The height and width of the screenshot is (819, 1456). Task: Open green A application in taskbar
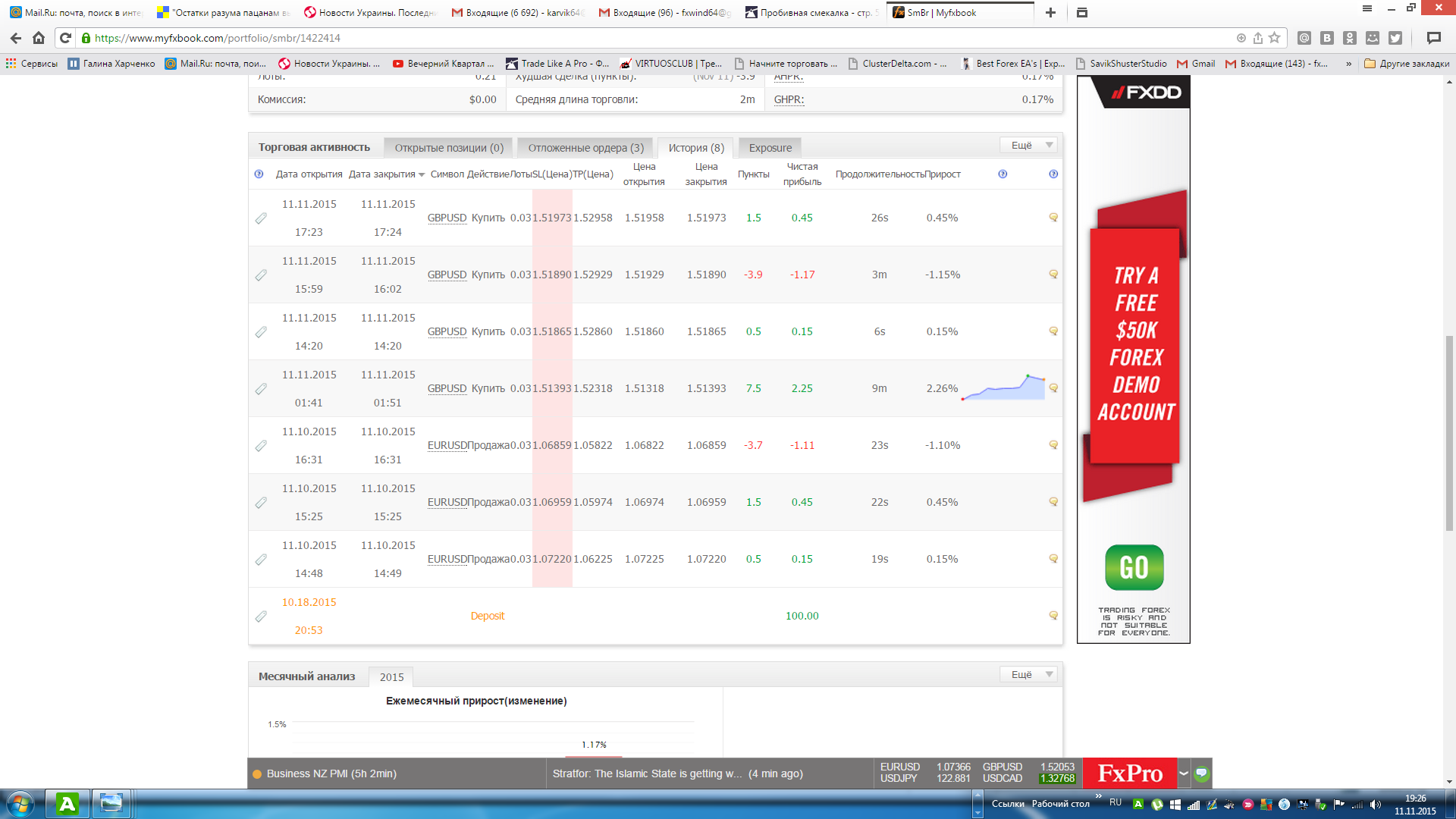[x=67, y=804]
